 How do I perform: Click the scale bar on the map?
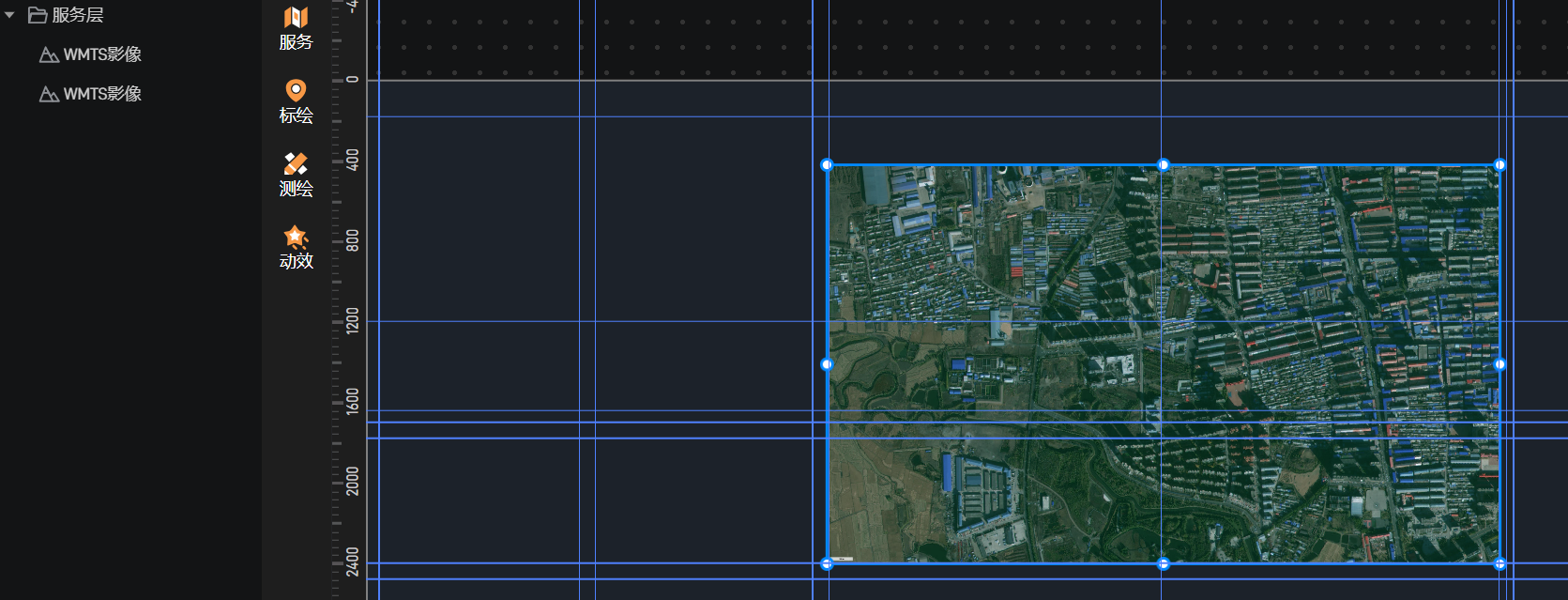pos(842,559)
